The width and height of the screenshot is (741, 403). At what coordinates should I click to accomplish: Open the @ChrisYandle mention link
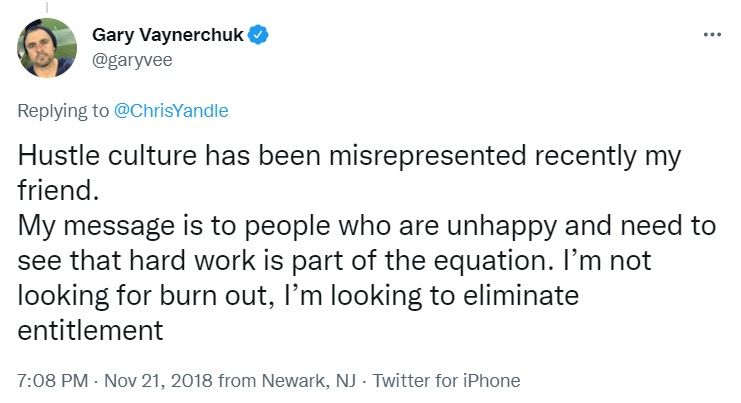(x=171, y=111)
